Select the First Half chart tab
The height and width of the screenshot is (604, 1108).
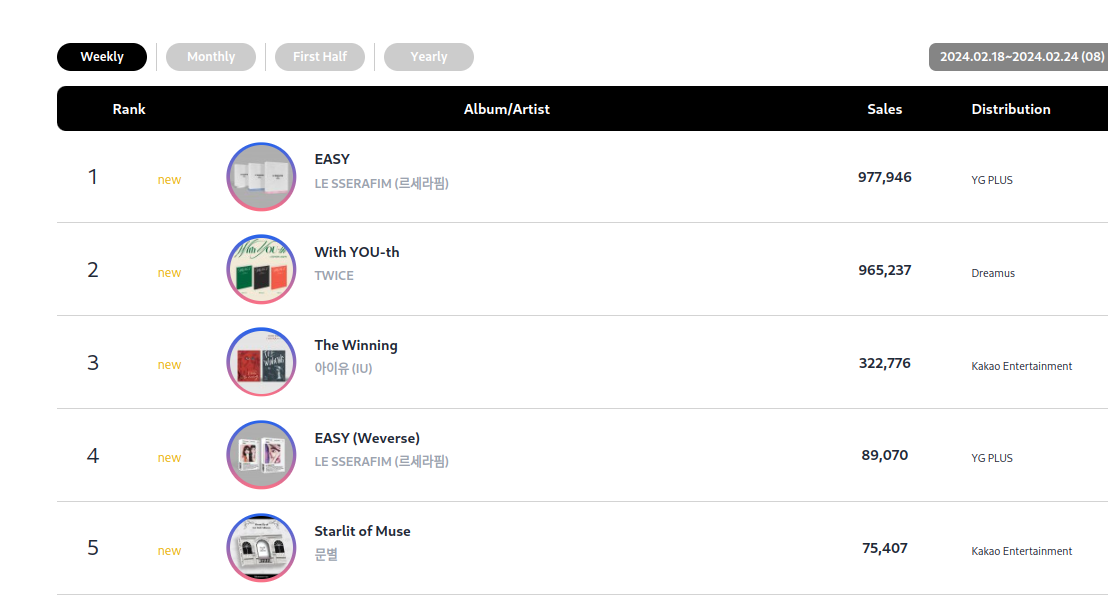pos(320,57)
